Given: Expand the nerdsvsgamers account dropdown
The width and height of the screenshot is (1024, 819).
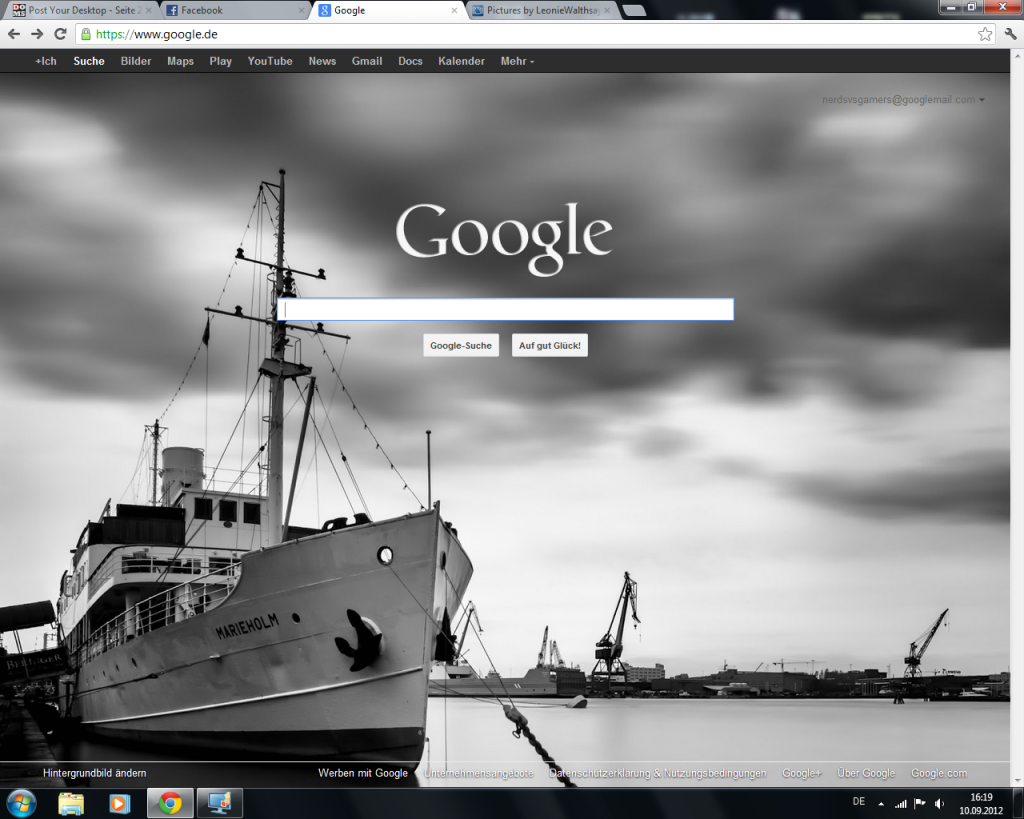Looking at the screenshot, I should [903, 99].
